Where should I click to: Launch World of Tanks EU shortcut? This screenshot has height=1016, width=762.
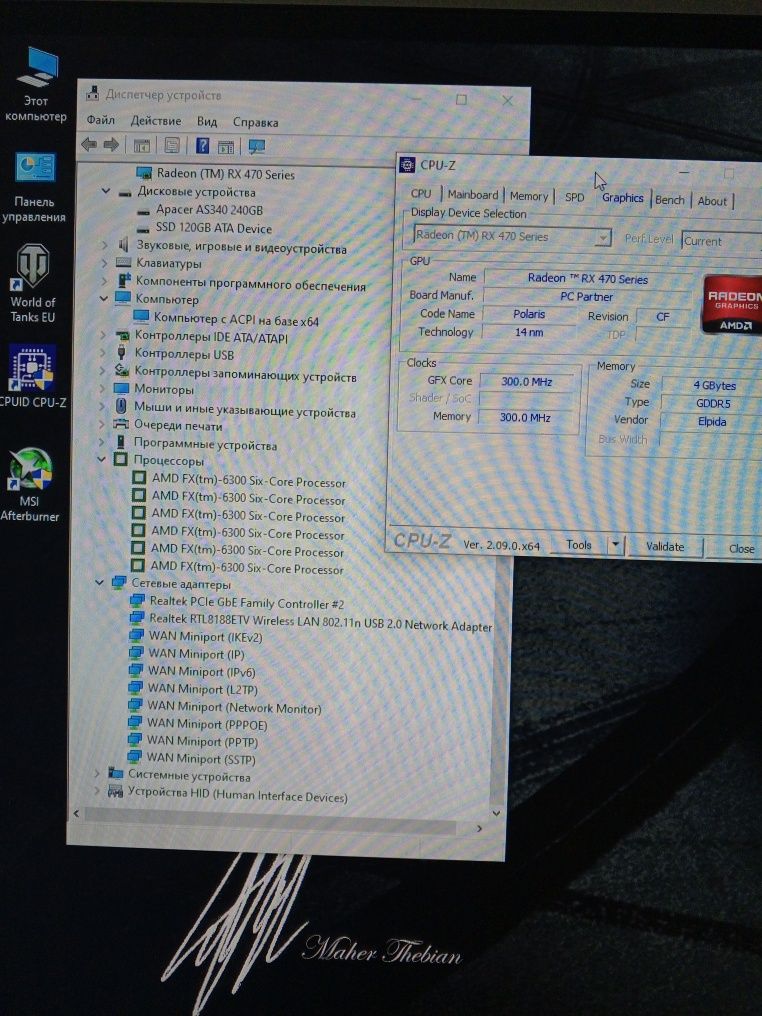32,283
